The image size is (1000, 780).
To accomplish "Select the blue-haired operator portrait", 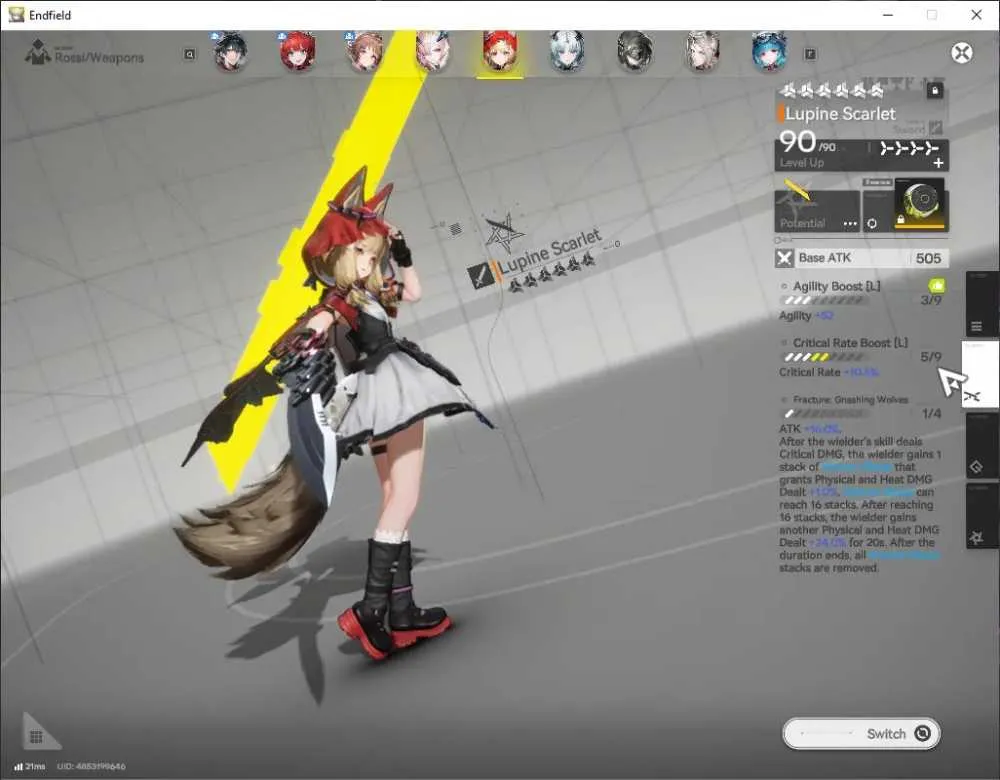I will 768,52.
